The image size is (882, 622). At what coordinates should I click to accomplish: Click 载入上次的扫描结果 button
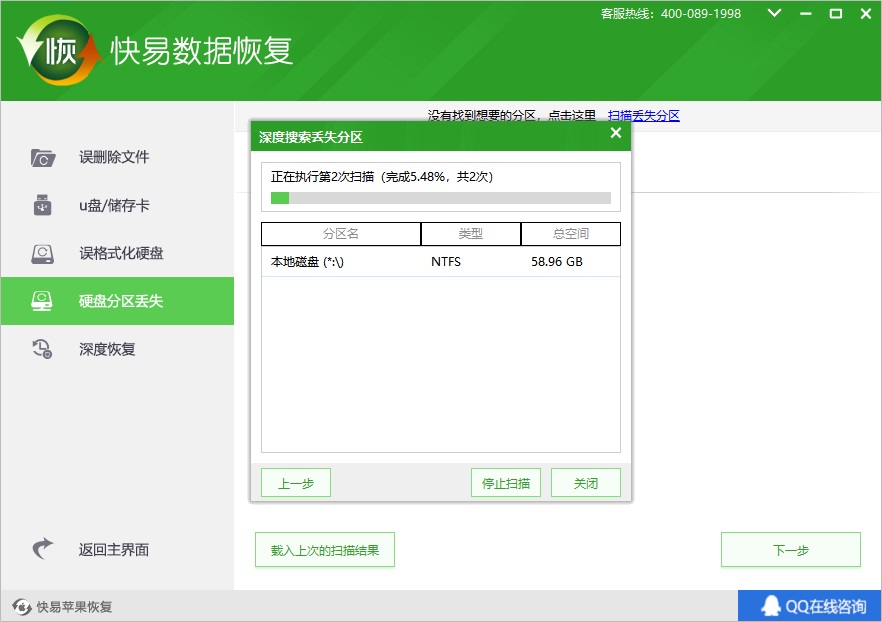pos(325,550)
